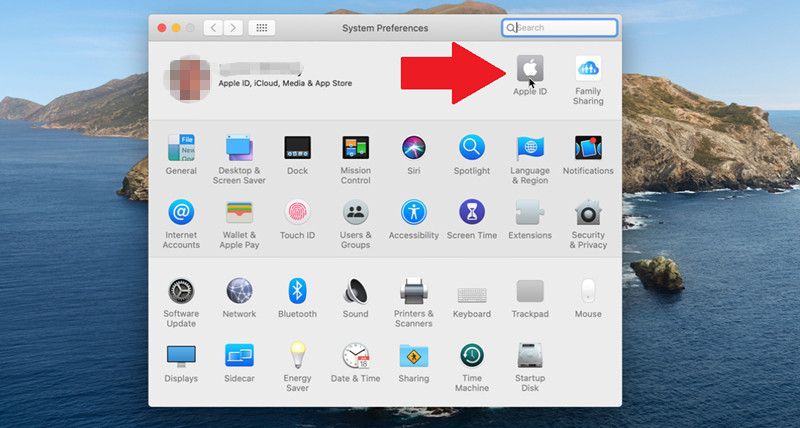The width and height of the screenshot is (800, 428).
Task: Minimize System Preferences with the yellow button
Action: pos(176,28)
